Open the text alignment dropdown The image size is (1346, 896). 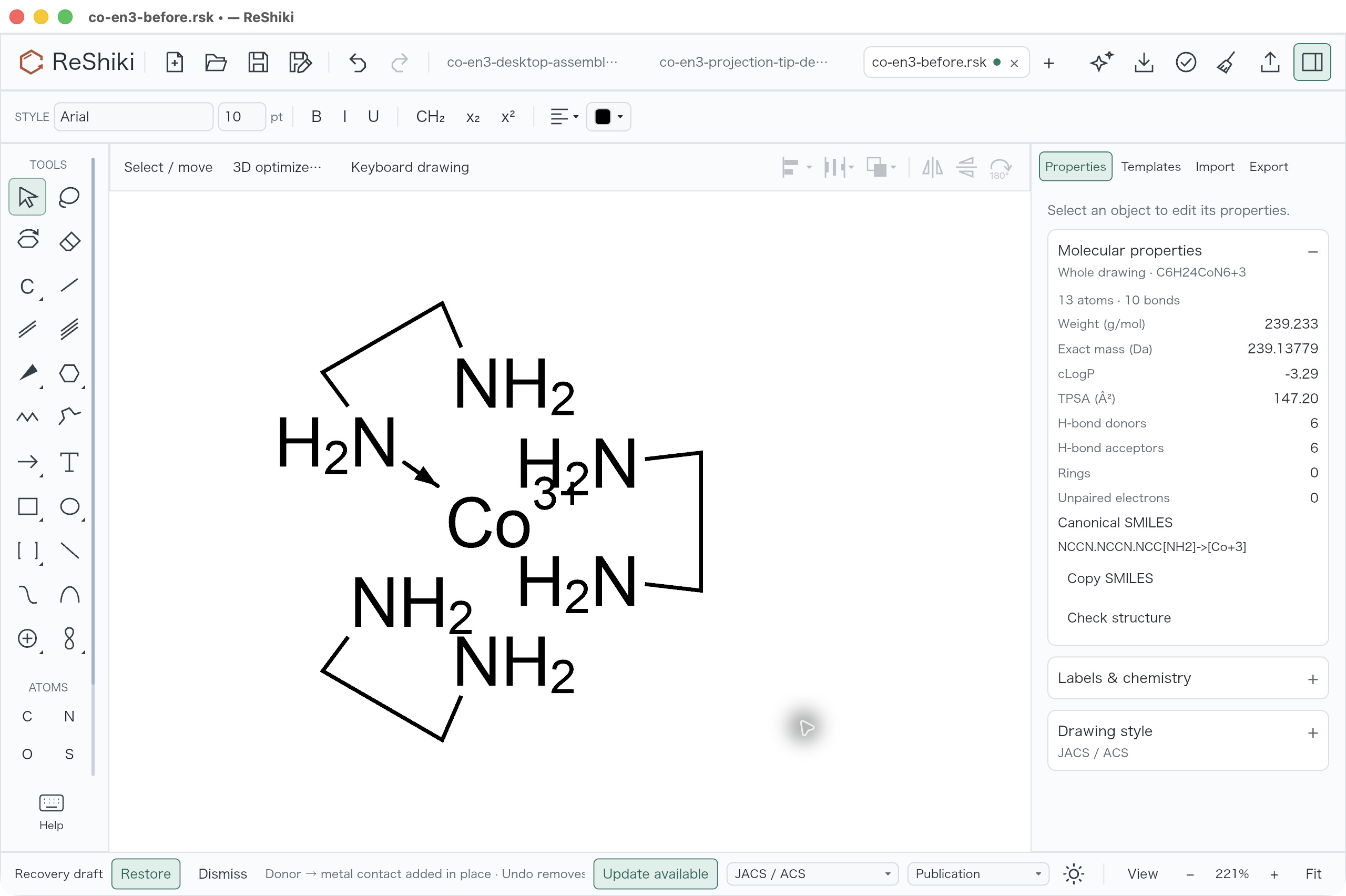(x=564, y=117)
